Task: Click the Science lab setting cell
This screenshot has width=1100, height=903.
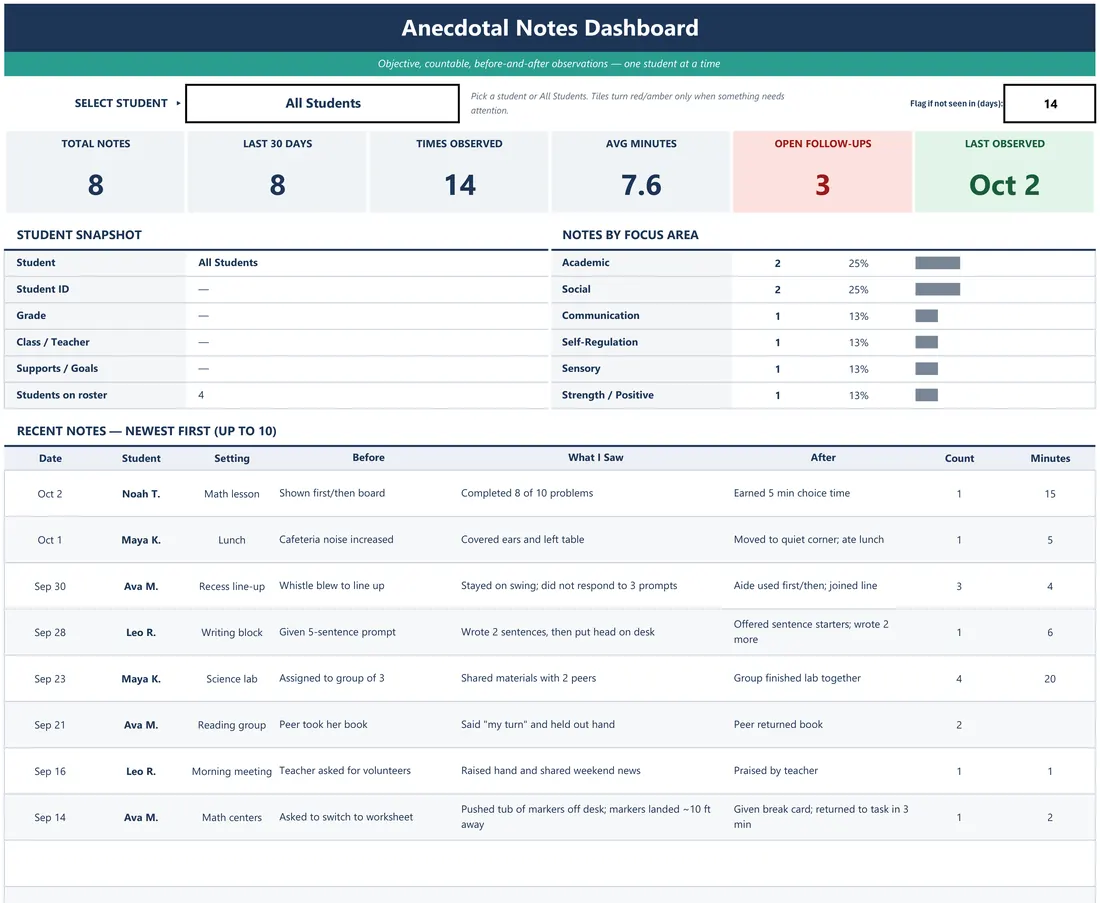Action: tap(232, 679)
